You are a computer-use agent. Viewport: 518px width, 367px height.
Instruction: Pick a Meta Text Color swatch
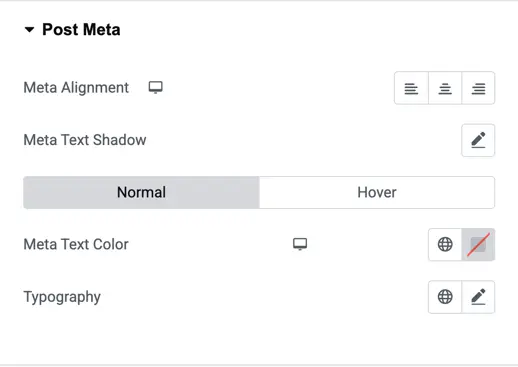click(x=478, y=244)
